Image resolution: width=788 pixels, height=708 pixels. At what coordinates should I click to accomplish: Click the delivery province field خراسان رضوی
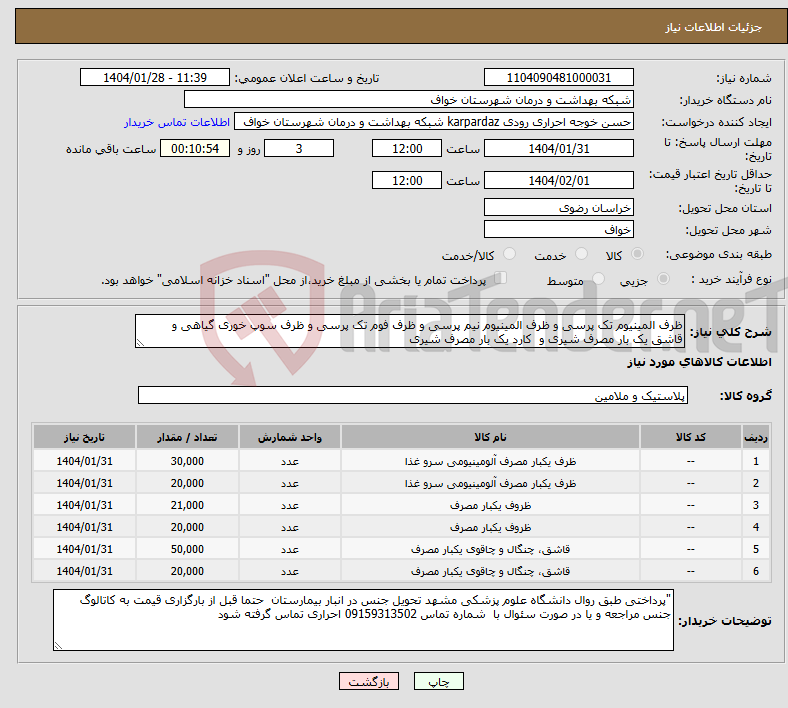(x=558, y=208)
